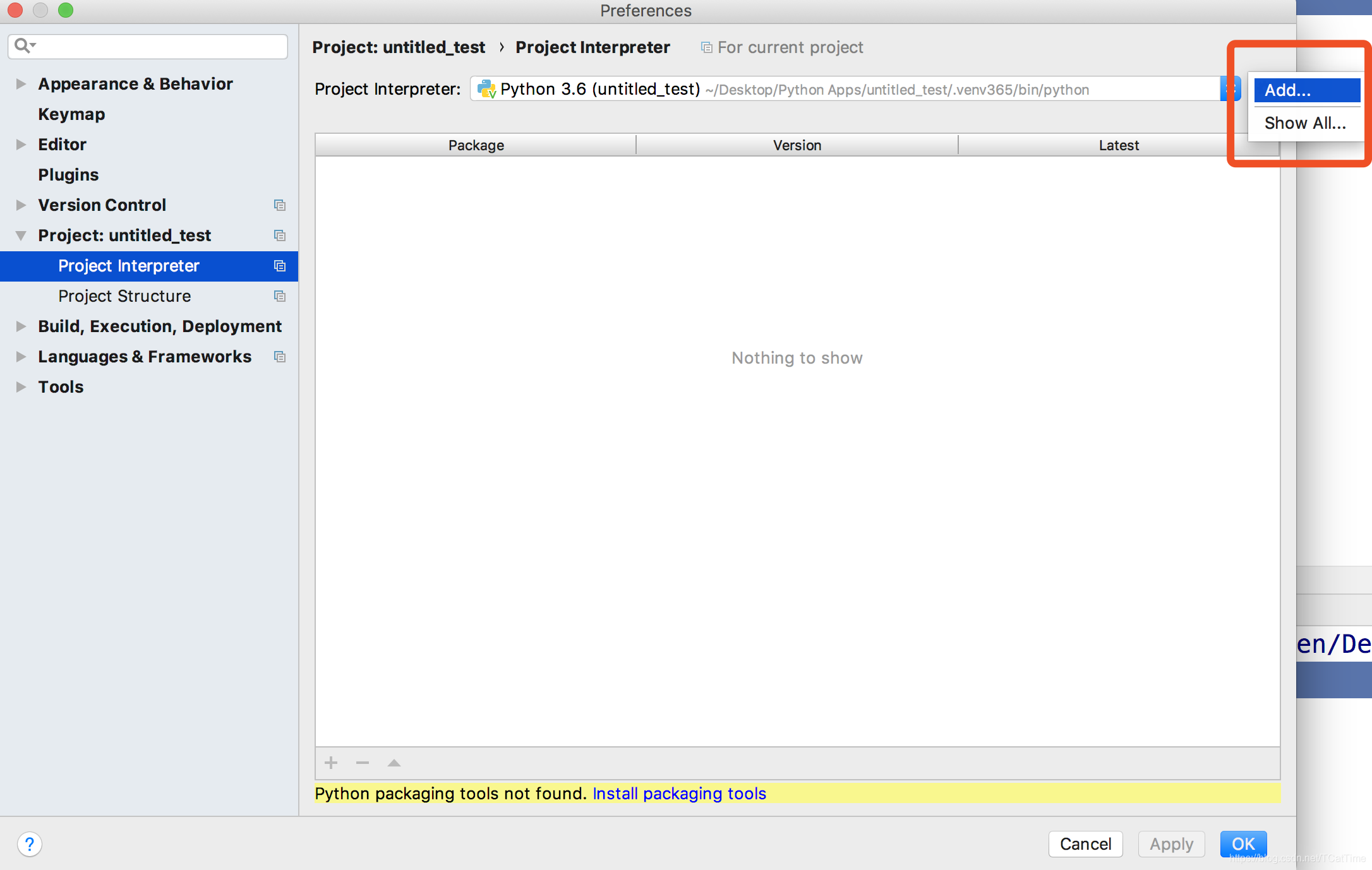Screen dimensions: 1372x870
Task: Click project-level icon beside Project Structure
Action: click(280, 296)
